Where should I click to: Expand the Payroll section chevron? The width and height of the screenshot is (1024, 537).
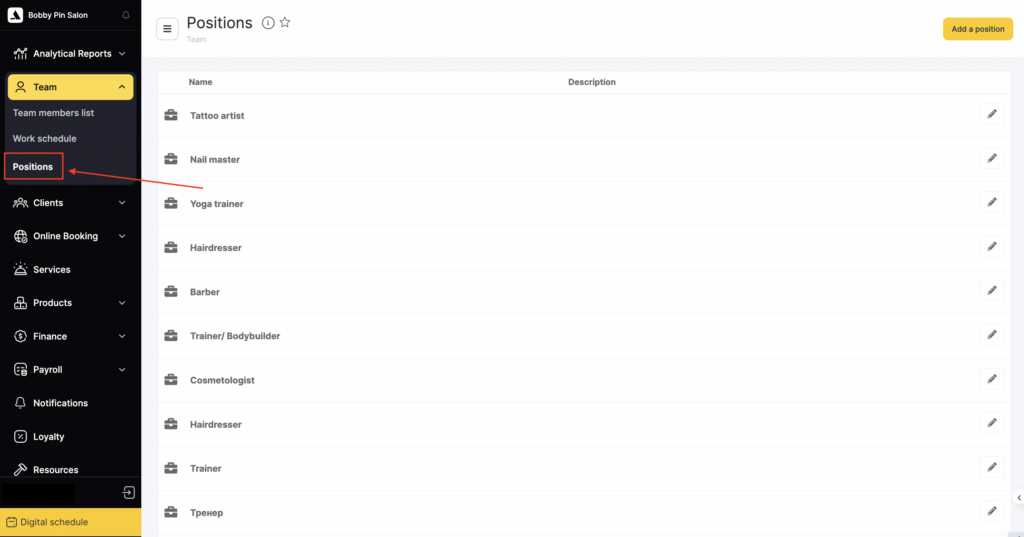122,369
